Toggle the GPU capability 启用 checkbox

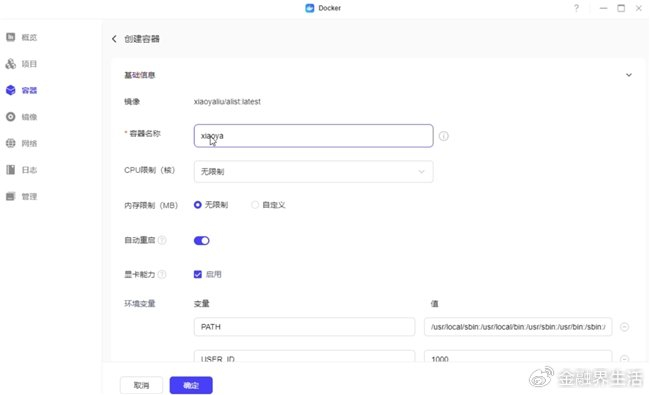coord(198,274)
